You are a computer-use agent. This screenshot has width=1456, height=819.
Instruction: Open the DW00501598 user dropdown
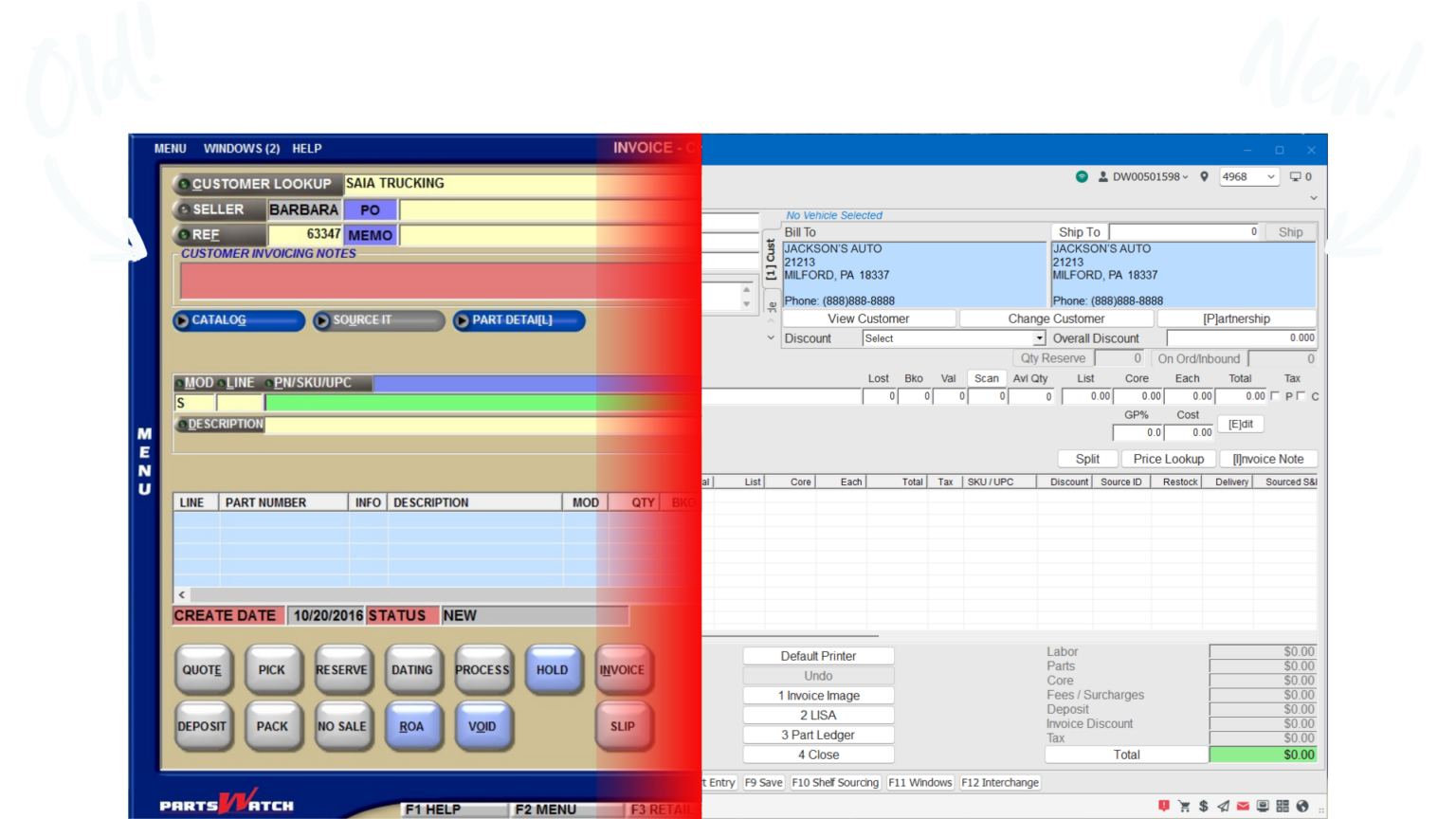coord(1143,176)
